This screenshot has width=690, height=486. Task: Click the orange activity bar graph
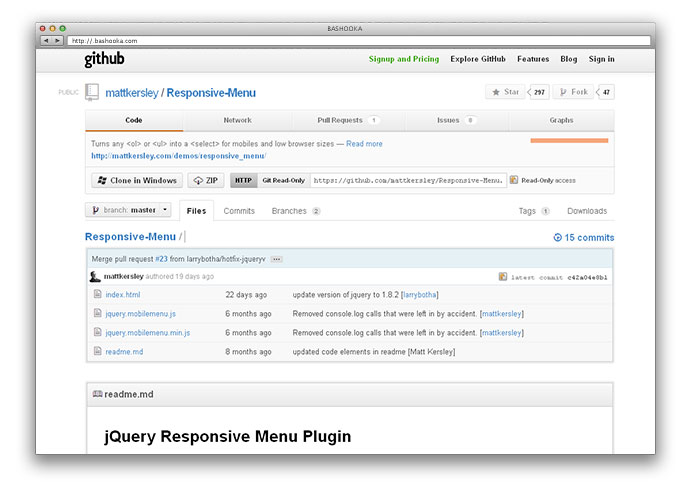(x=569, y=140)
